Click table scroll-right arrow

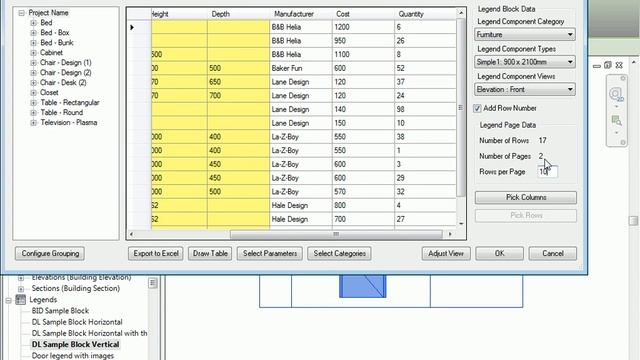coord(450,234)
